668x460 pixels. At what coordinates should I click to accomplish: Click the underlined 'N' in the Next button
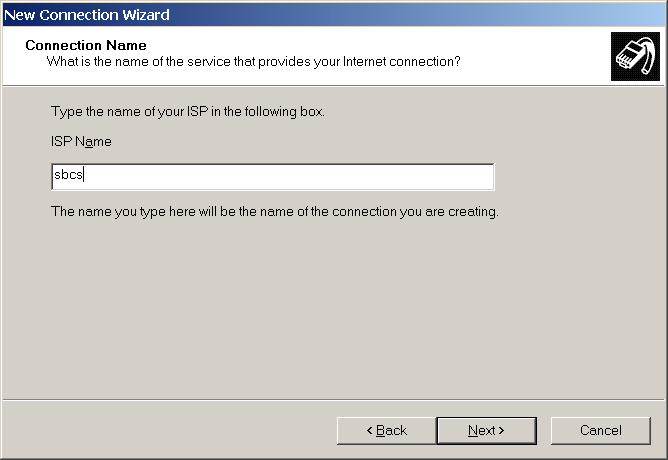pos(473,430)
